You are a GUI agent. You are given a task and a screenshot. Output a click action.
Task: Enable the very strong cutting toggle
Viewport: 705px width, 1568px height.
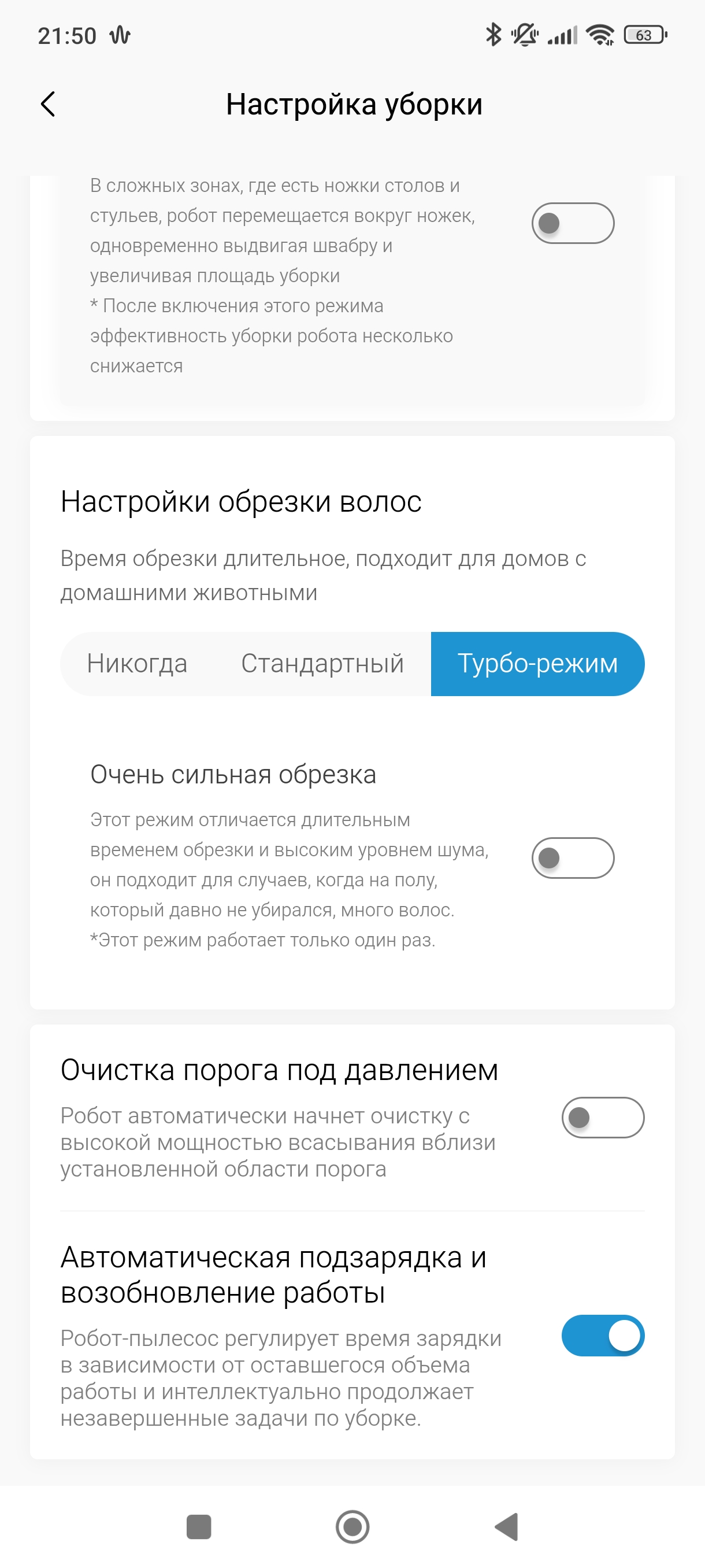click(x=573, y=857)
